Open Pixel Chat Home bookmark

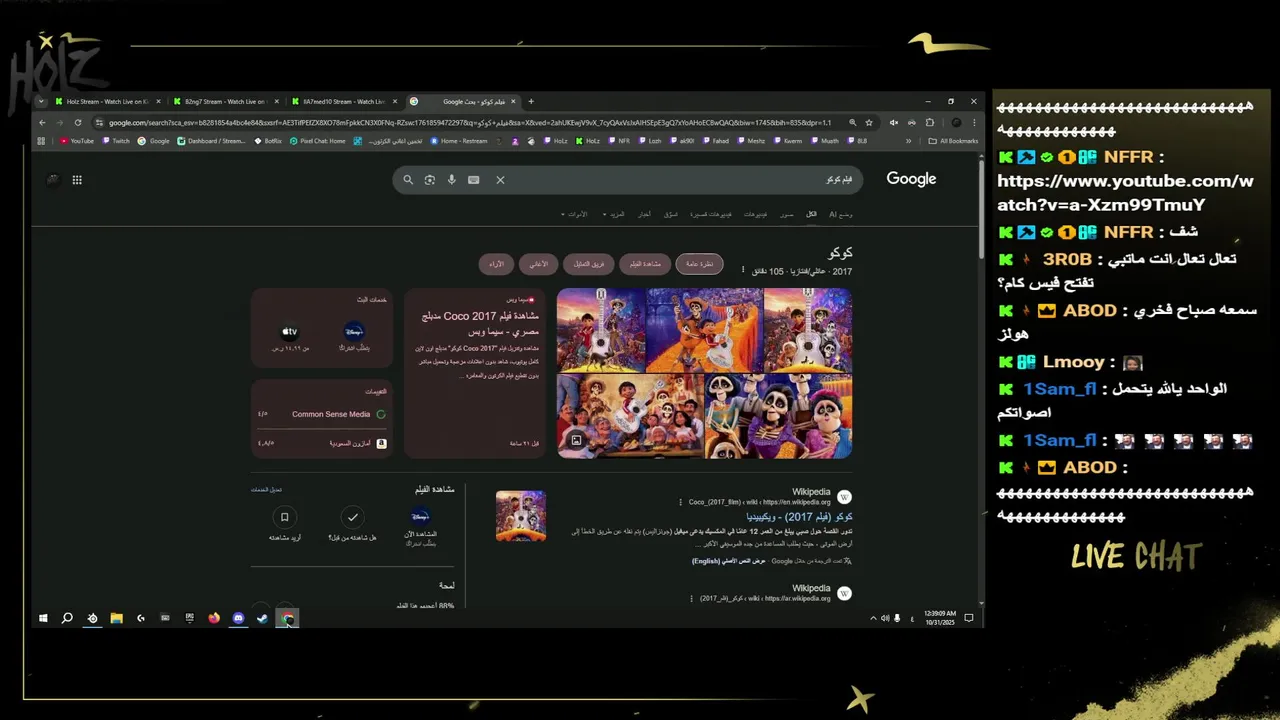pos(318,141)
